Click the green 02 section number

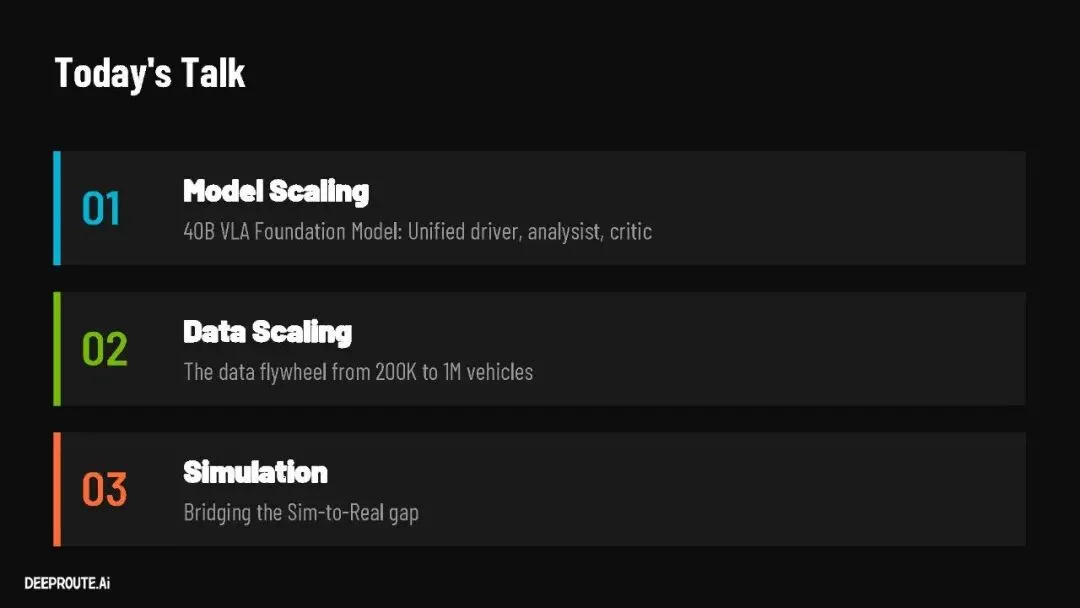104,349
